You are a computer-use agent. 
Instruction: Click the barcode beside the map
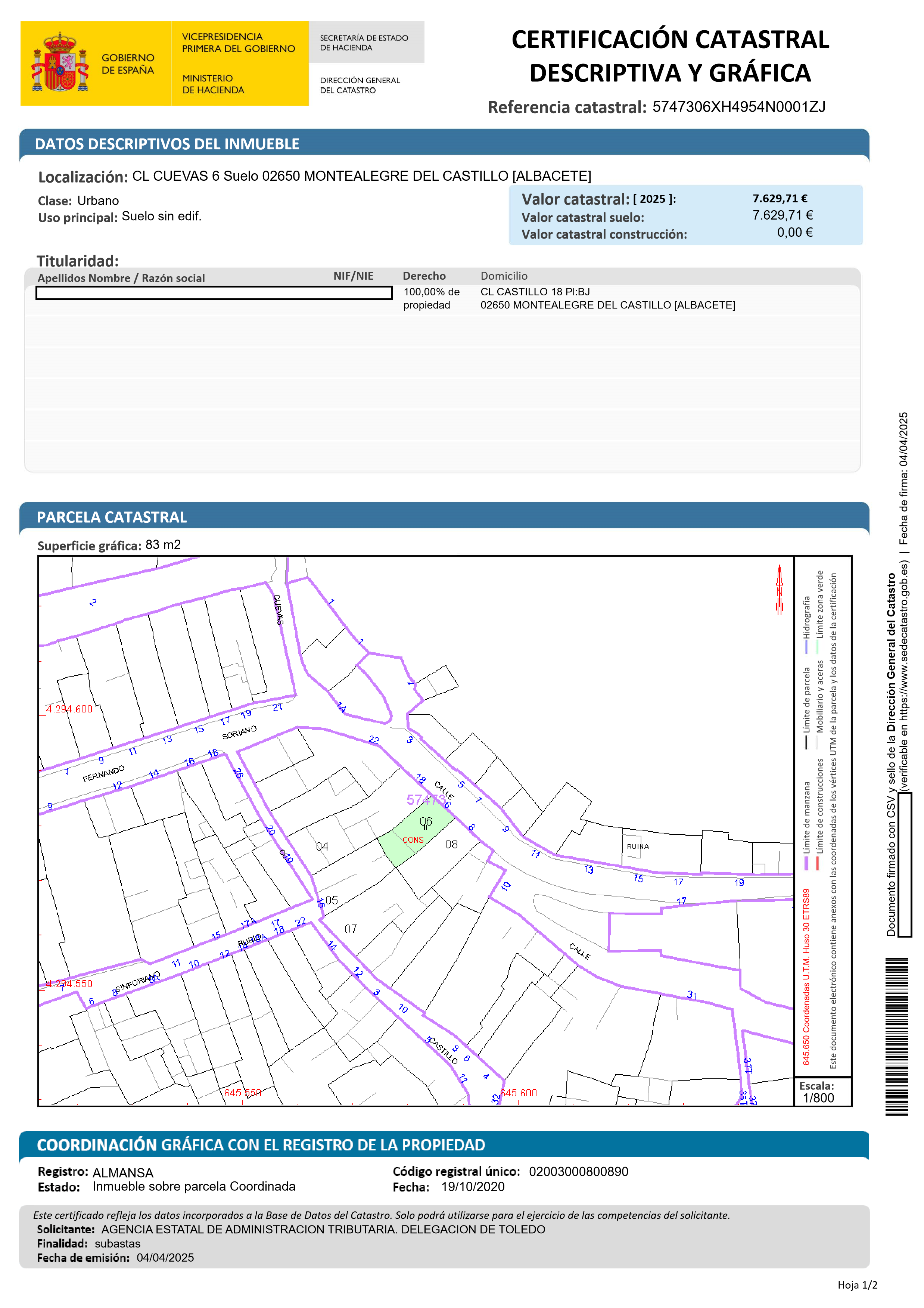(896, 1037)
